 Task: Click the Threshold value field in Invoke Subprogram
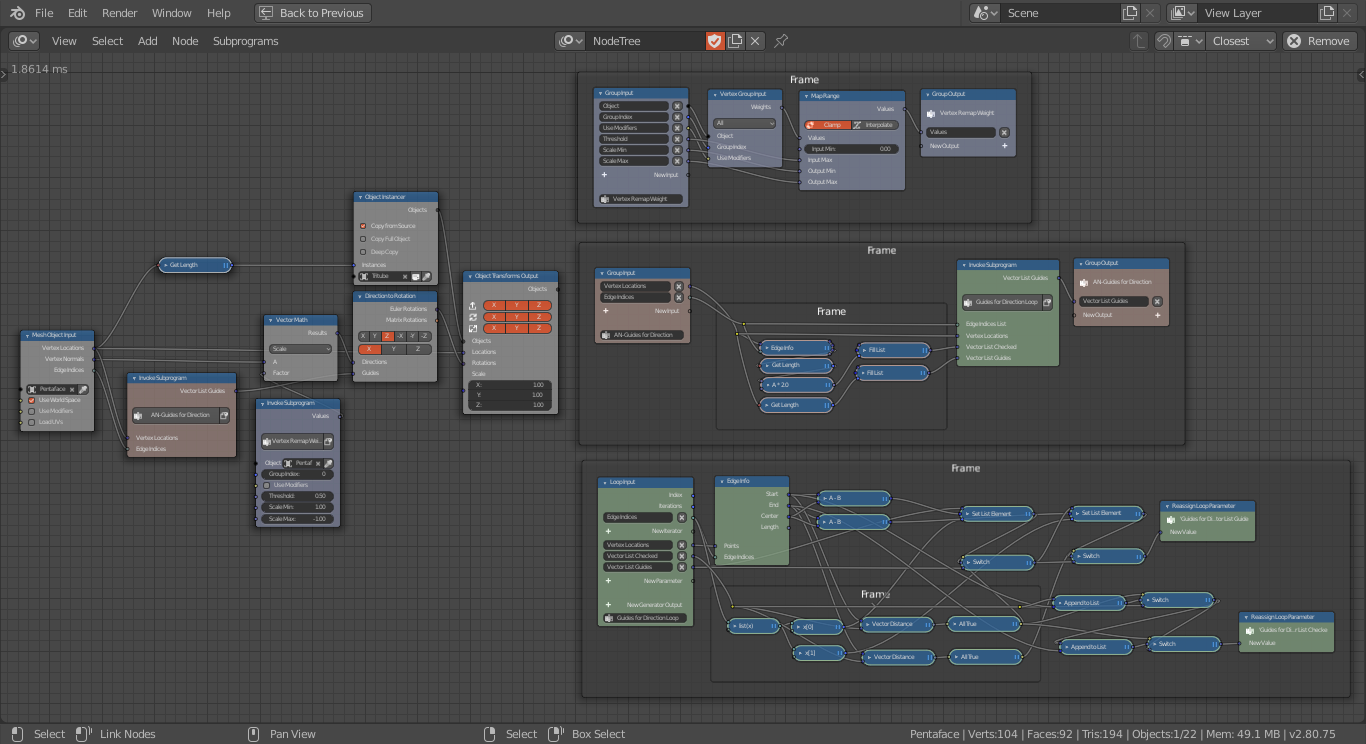(x=297, y=496)
